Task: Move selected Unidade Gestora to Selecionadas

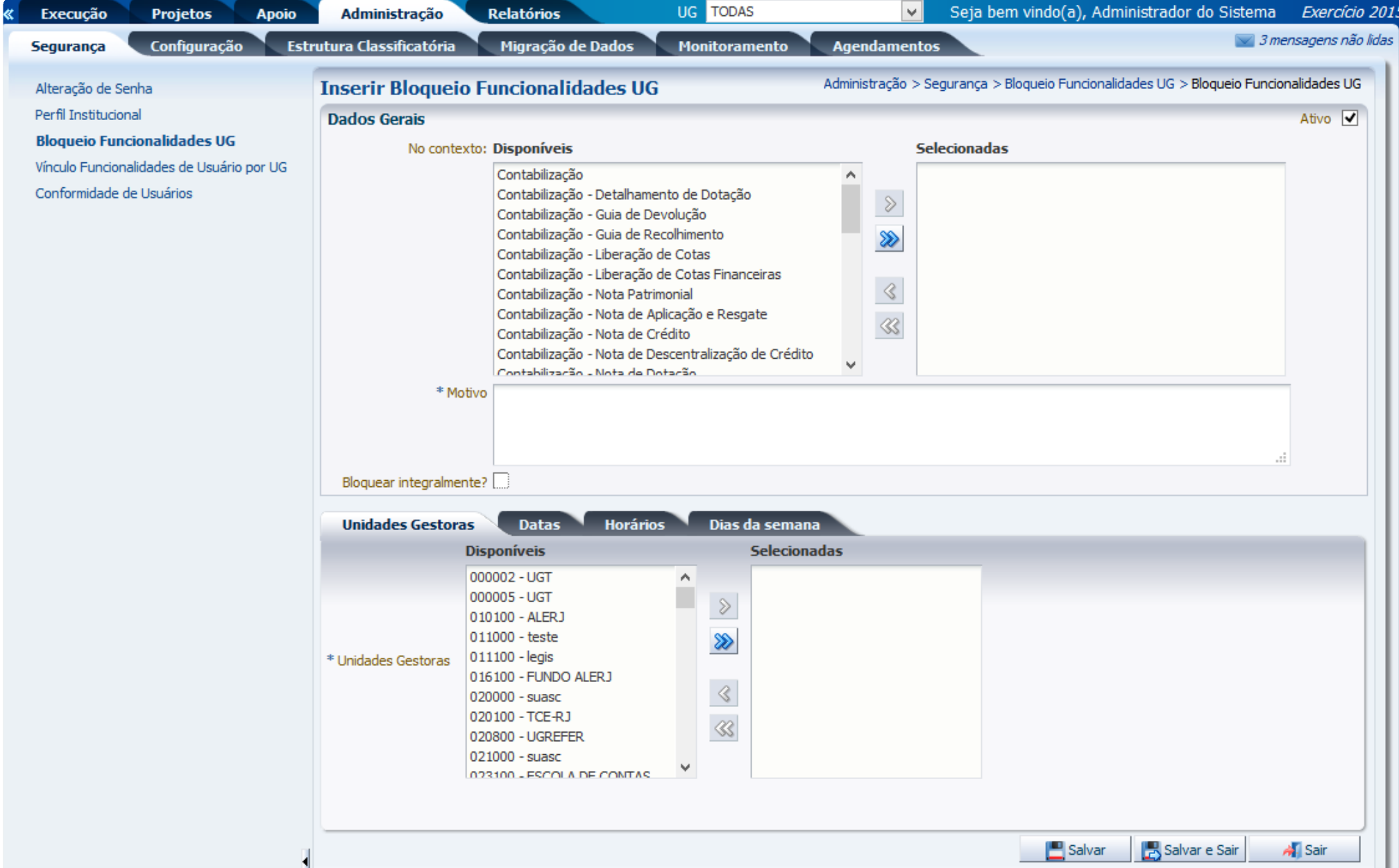Action: (723, 606)
